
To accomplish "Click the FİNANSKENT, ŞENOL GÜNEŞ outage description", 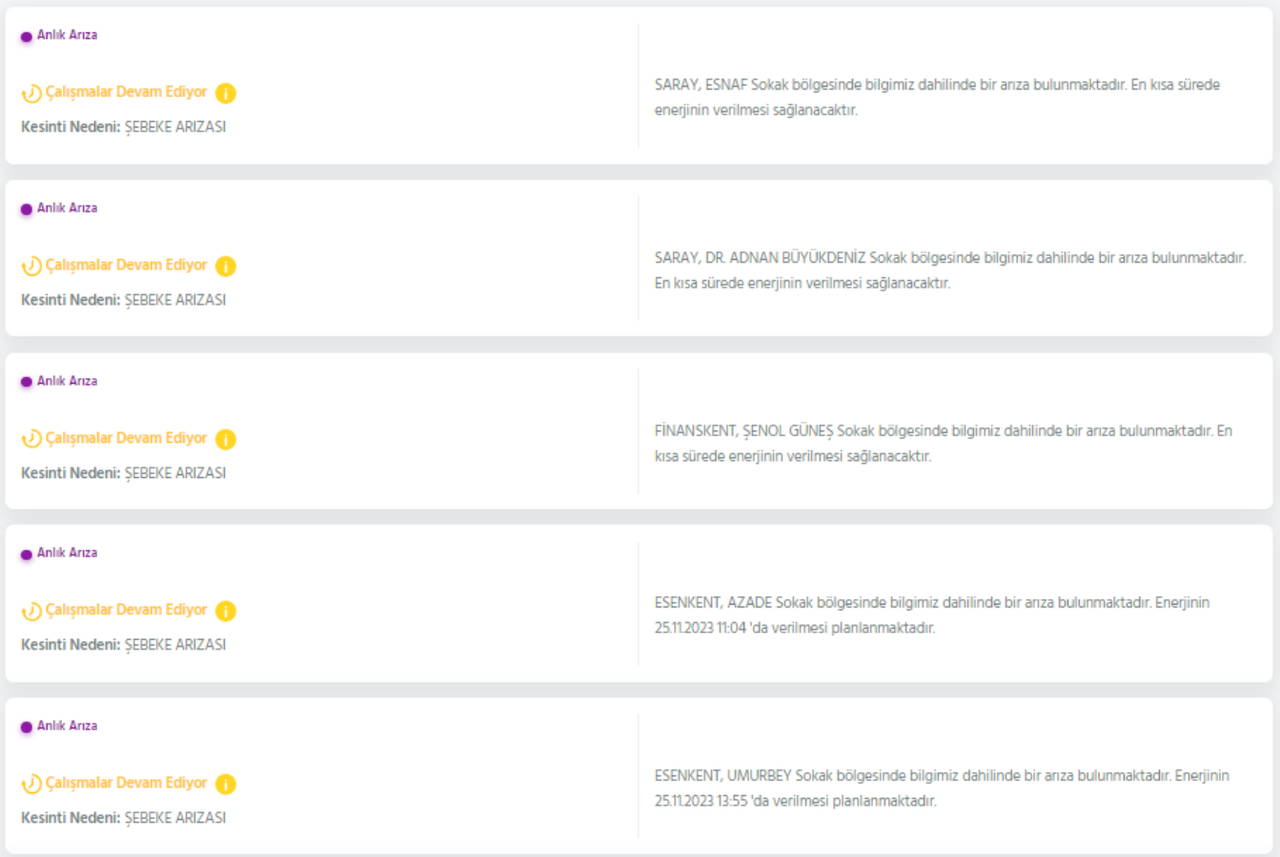I will (942, 443).
